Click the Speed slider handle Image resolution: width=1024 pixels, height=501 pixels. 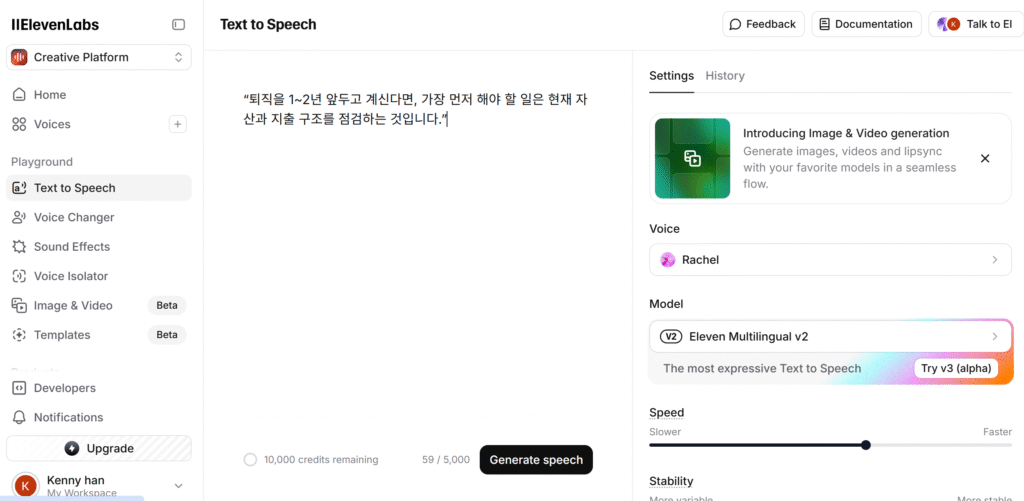(x=866, y=445)
